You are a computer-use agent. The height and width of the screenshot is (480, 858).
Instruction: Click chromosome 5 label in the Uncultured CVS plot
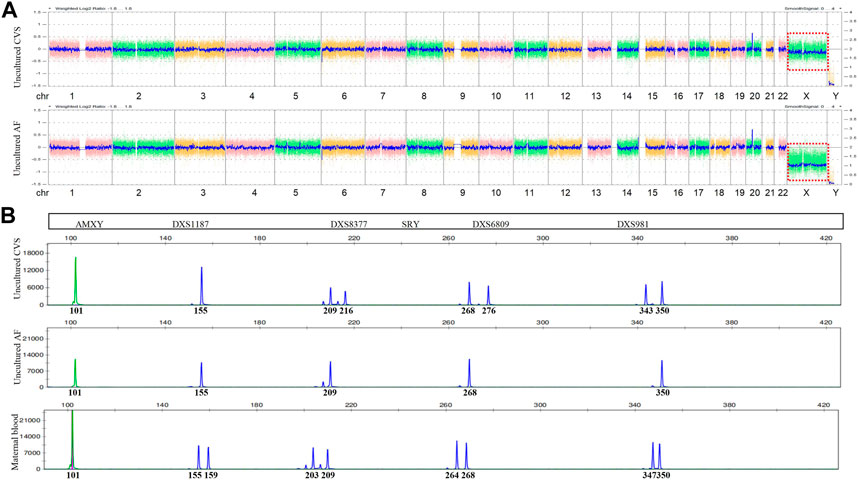click(x=295, y=96)
